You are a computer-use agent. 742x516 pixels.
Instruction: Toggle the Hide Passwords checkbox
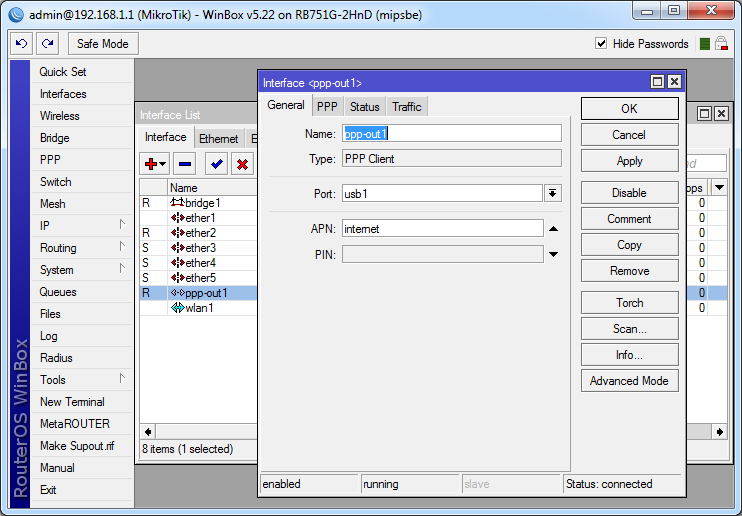(x=601, y=44)
